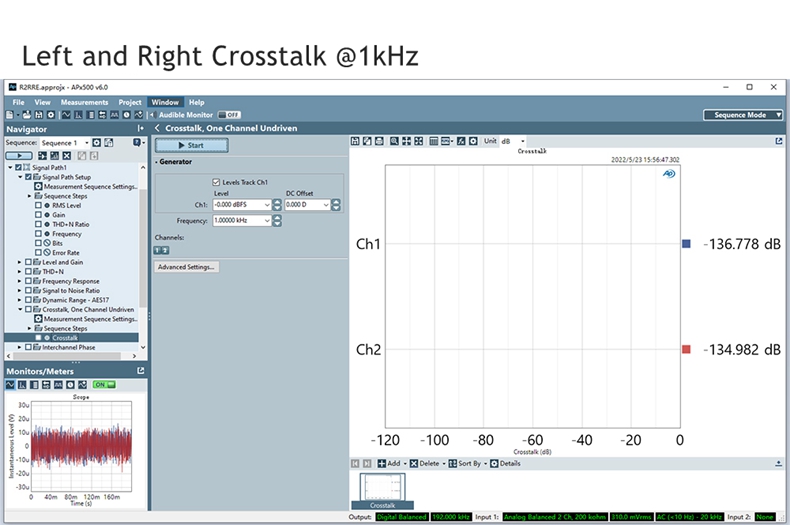Click the Details icon below the graph
Viewport: 790px width, 525px height.
pyautogui.click(x=494, y=464)
